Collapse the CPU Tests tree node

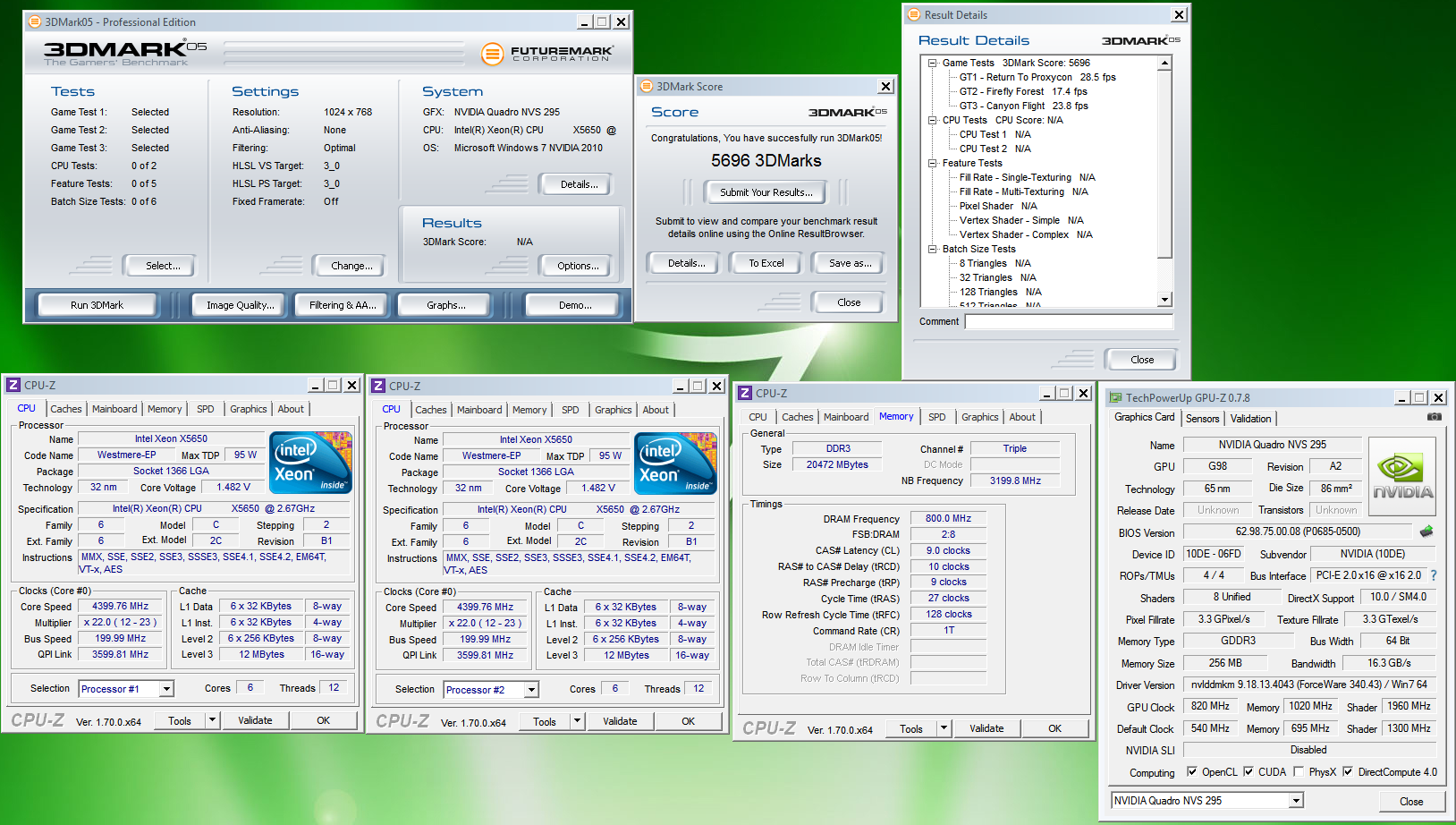coord(933,120)
